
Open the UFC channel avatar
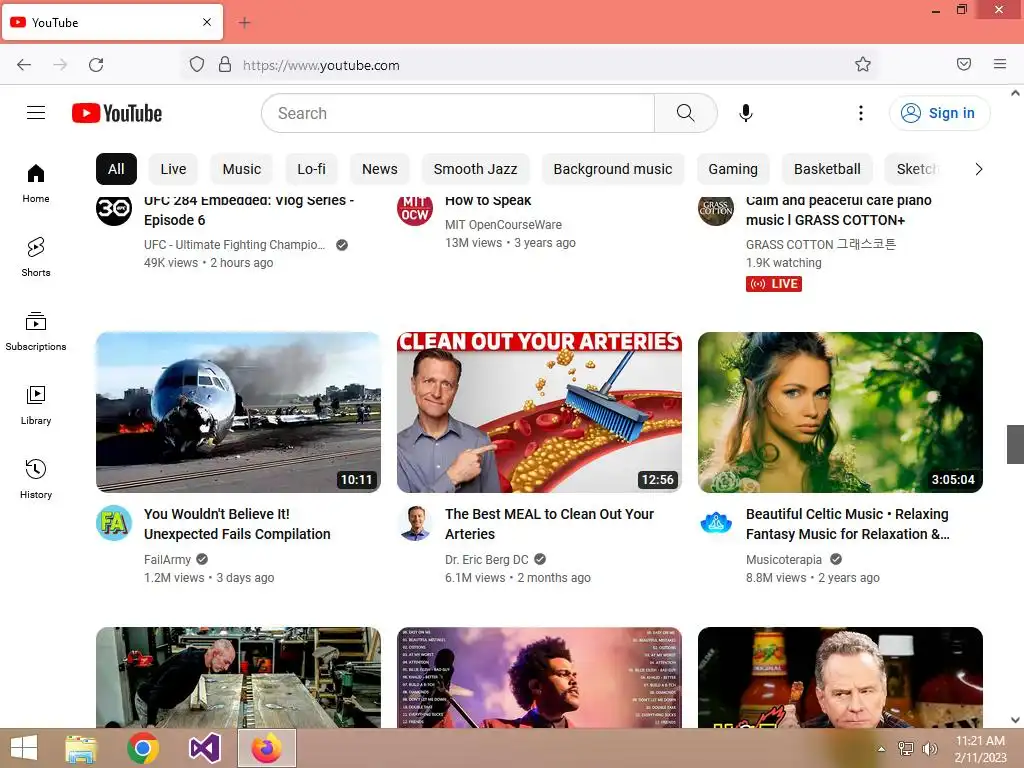point(114,209)
